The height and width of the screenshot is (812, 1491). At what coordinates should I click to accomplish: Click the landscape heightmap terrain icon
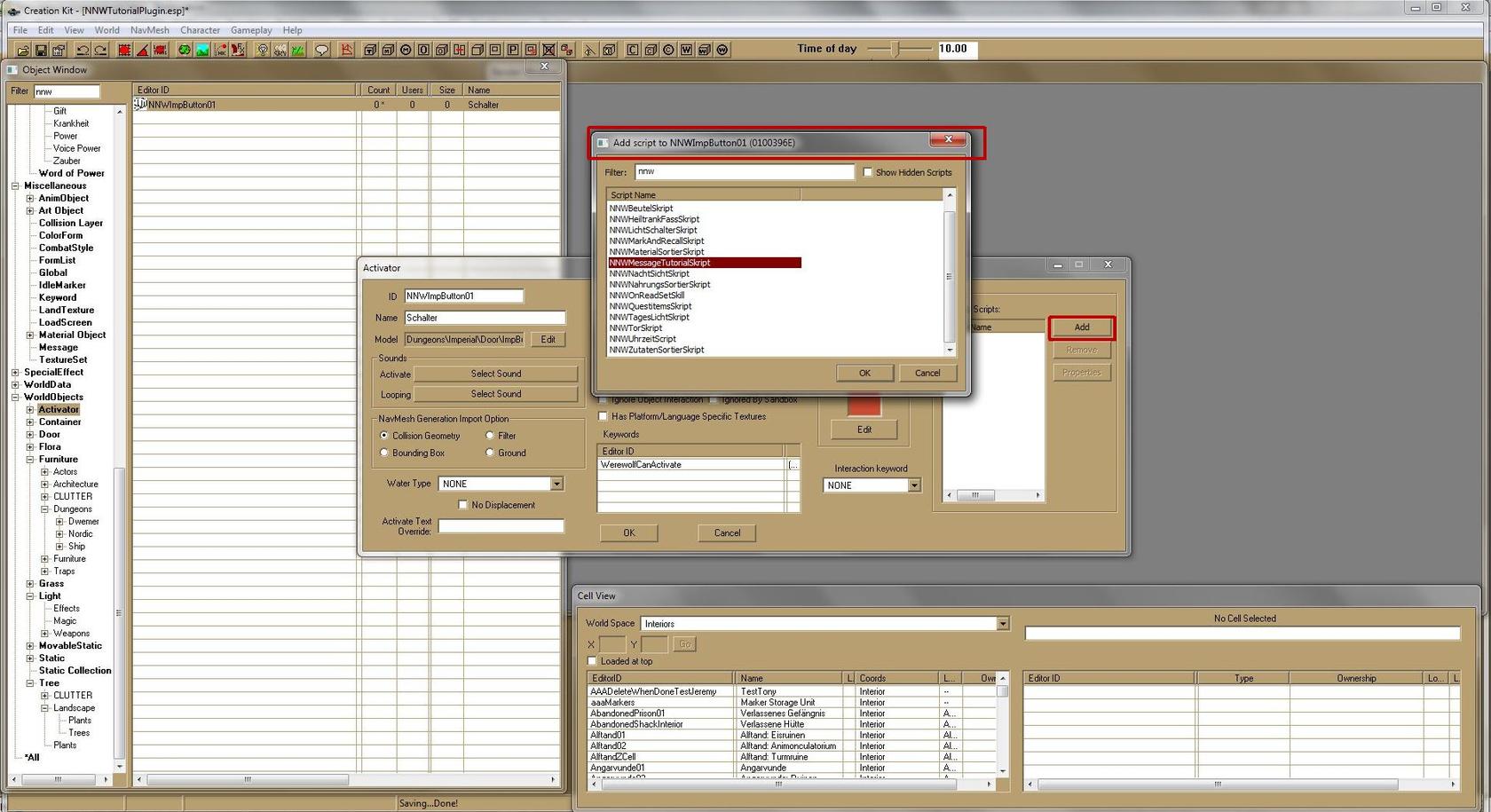coord(202,50)
